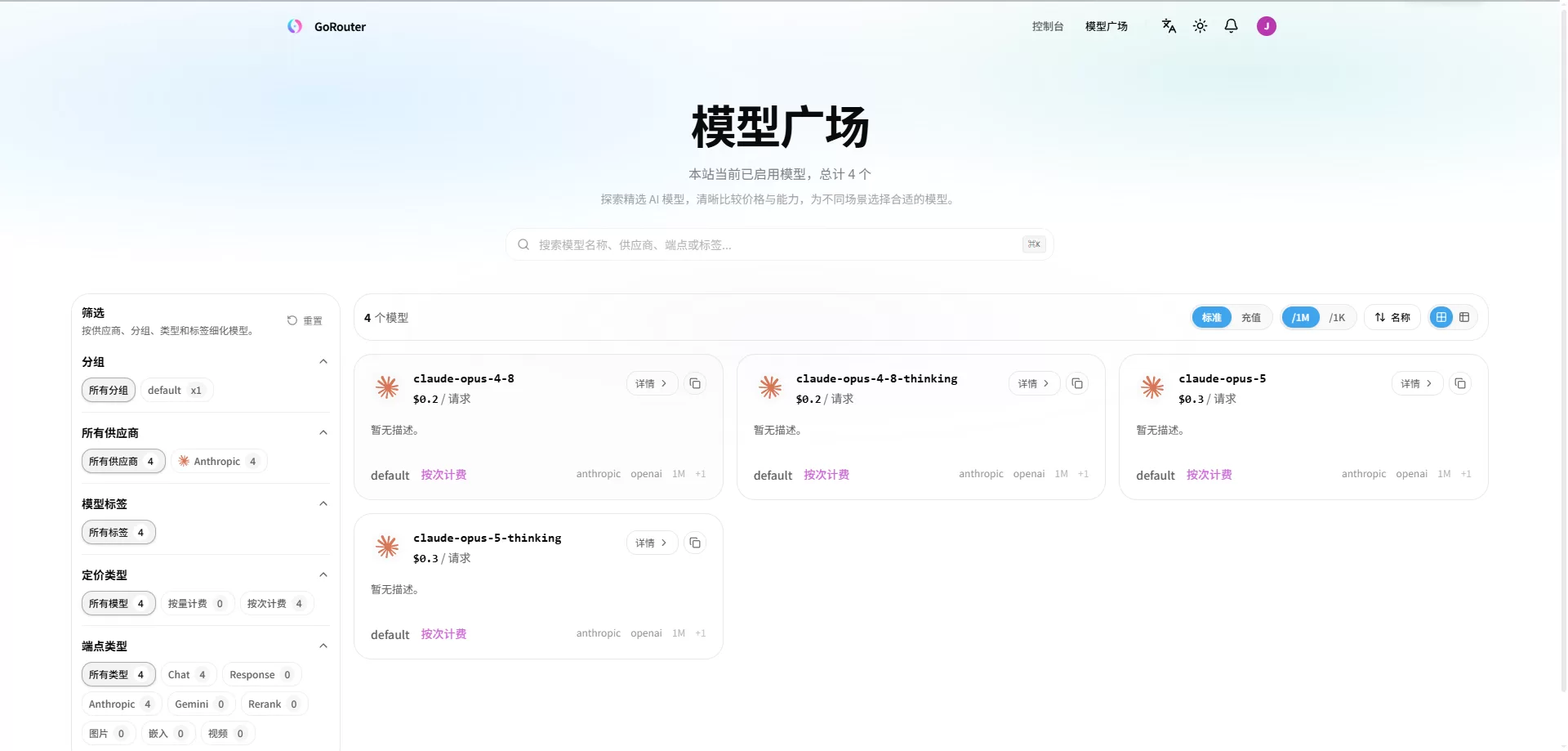Open the 控制台 navigation item
This screenshot has height=751, width=1568.
tap(1048, 26)
